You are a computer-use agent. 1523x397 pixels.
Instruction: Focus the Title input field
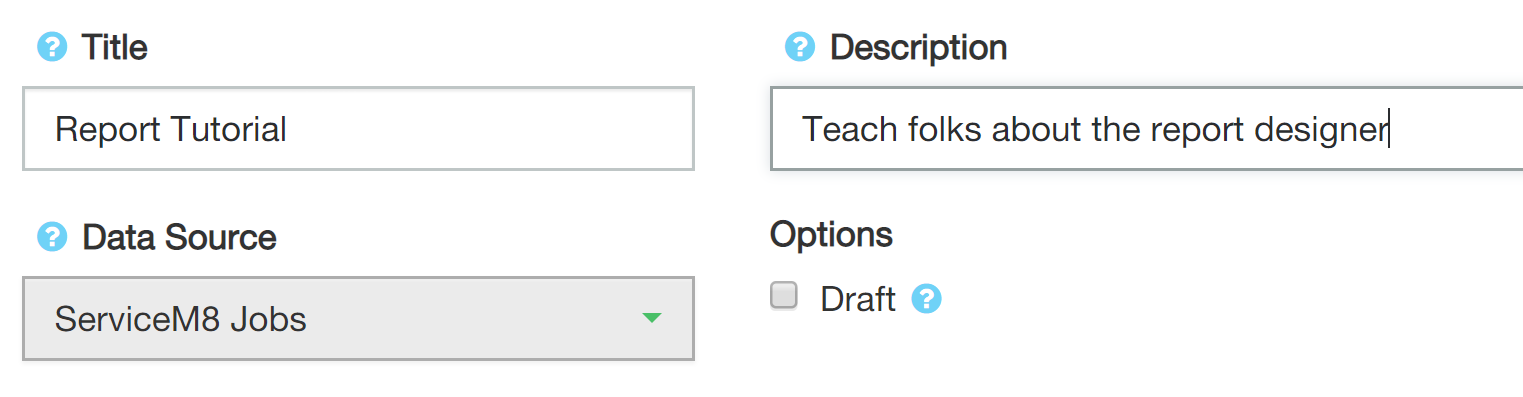(x=358, y=128)
